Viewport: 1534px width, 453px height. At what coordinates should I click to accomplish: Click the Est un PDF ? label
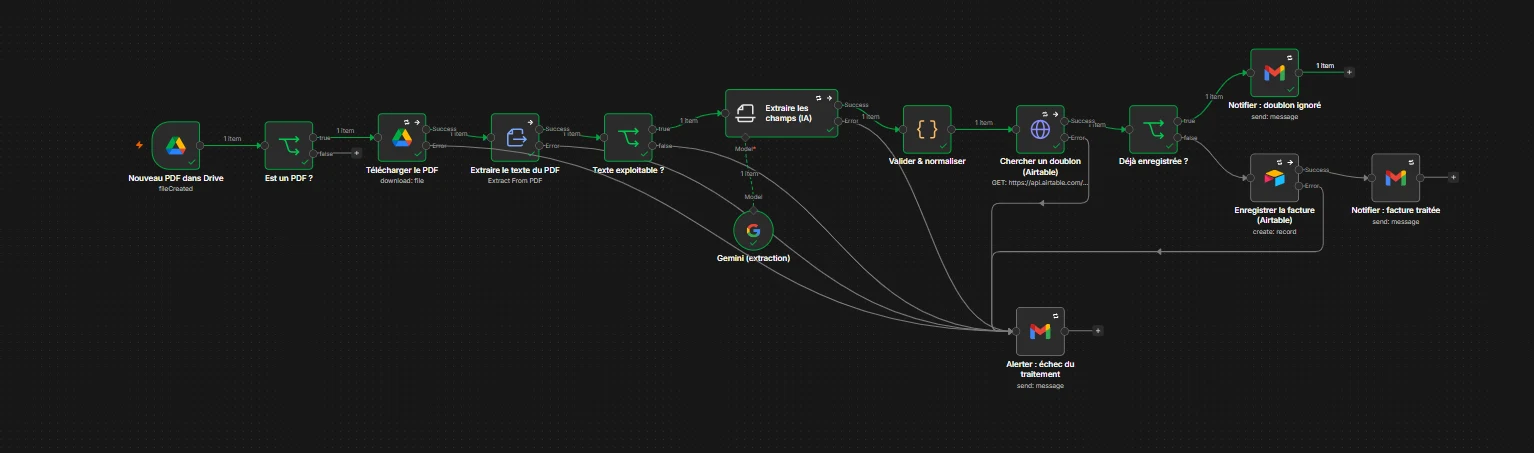[x=289, y=178]
